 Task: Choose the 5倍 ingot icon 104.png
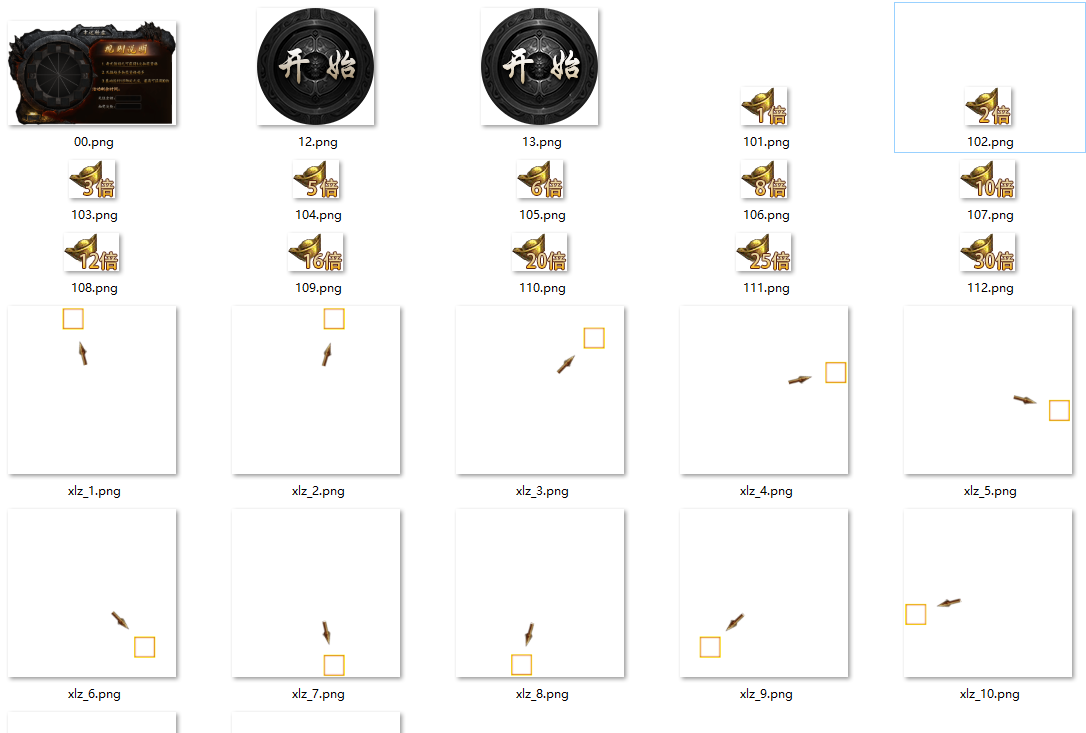(316, 179)
